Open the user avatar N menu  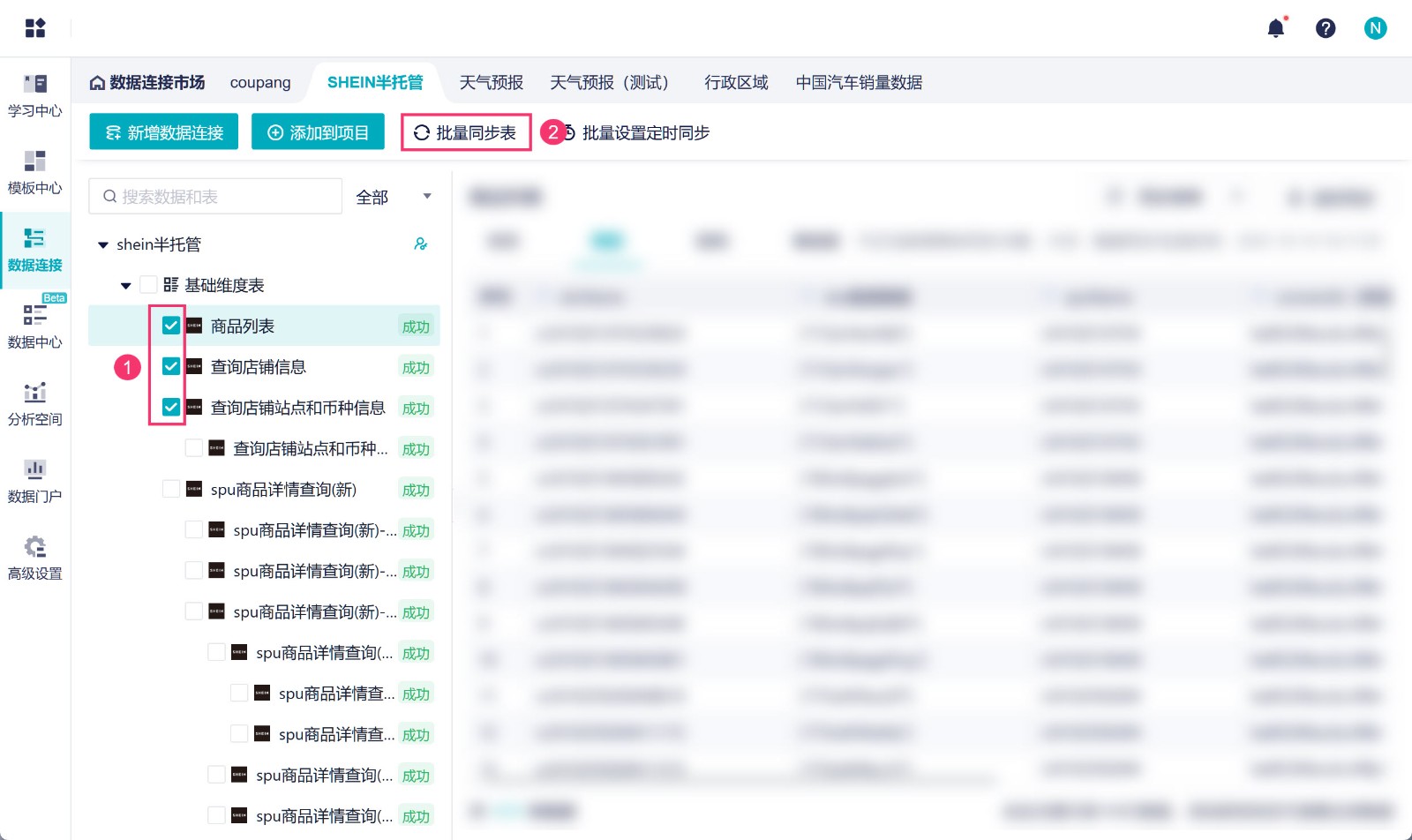pos(1375,28)
